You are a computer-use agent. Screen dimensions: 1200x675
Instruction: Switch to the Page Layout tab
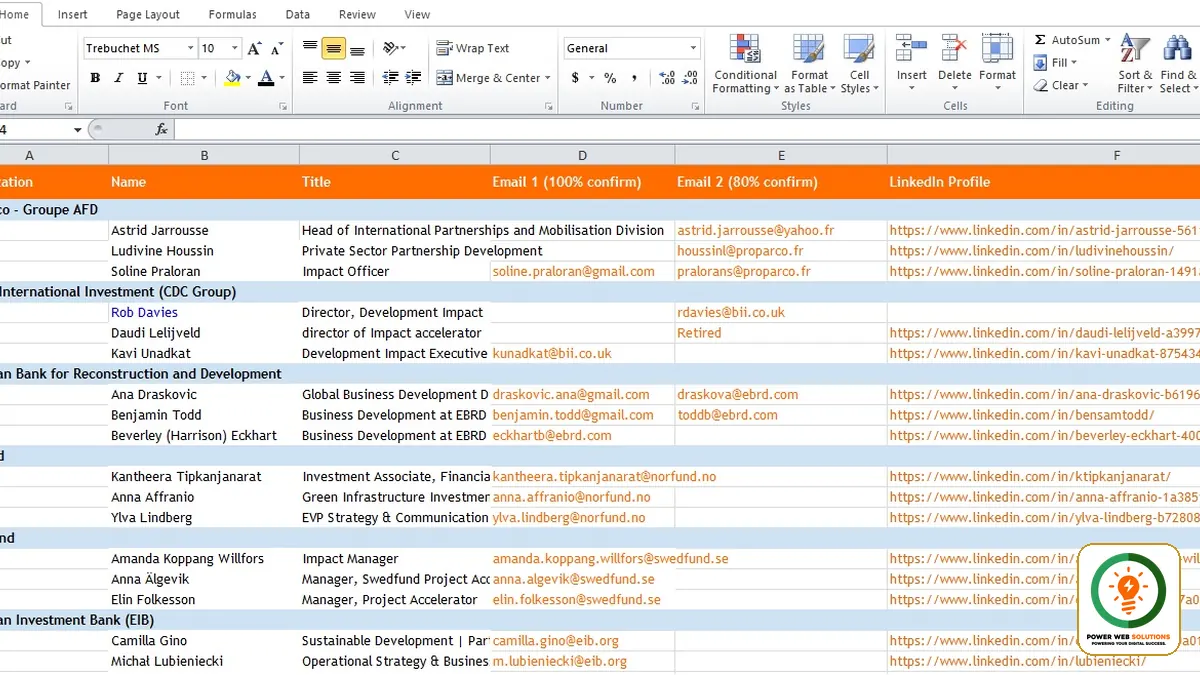148,15
